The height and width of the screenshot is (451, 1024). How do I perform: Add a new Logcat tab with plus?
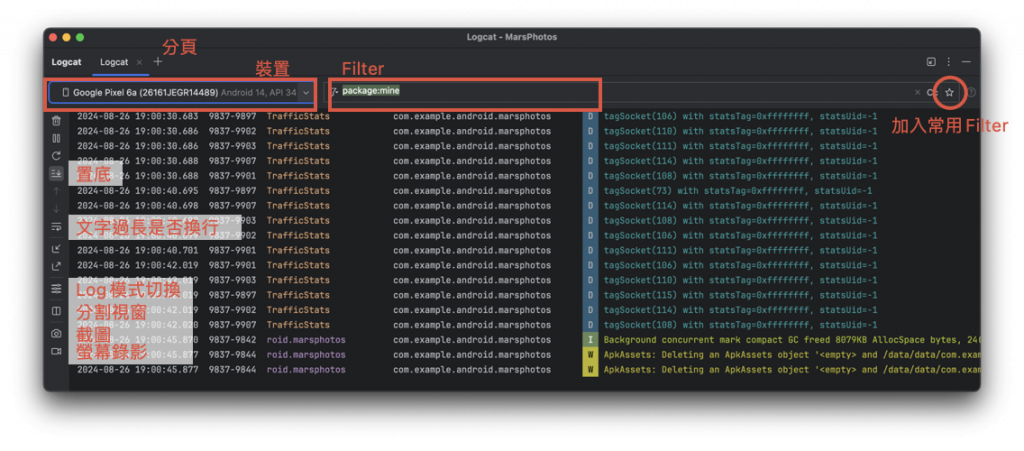pos(157,62)
